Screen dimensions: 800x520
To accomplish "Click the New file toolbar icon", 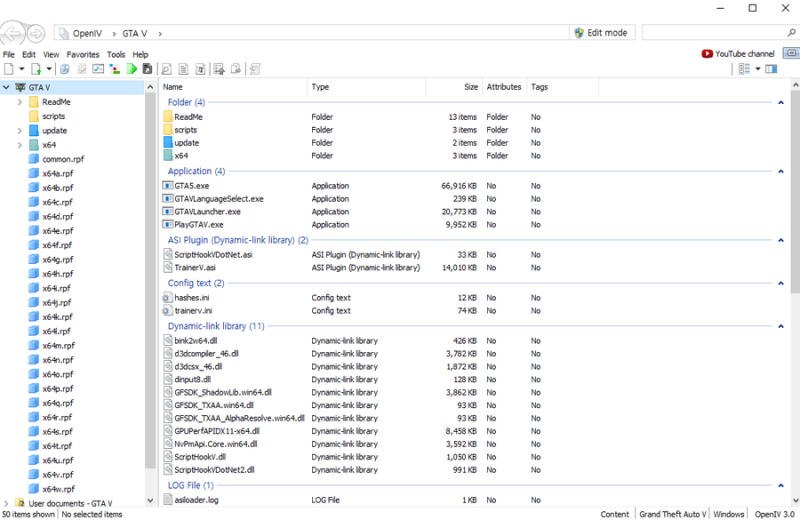I will click(x=9, y=69).
